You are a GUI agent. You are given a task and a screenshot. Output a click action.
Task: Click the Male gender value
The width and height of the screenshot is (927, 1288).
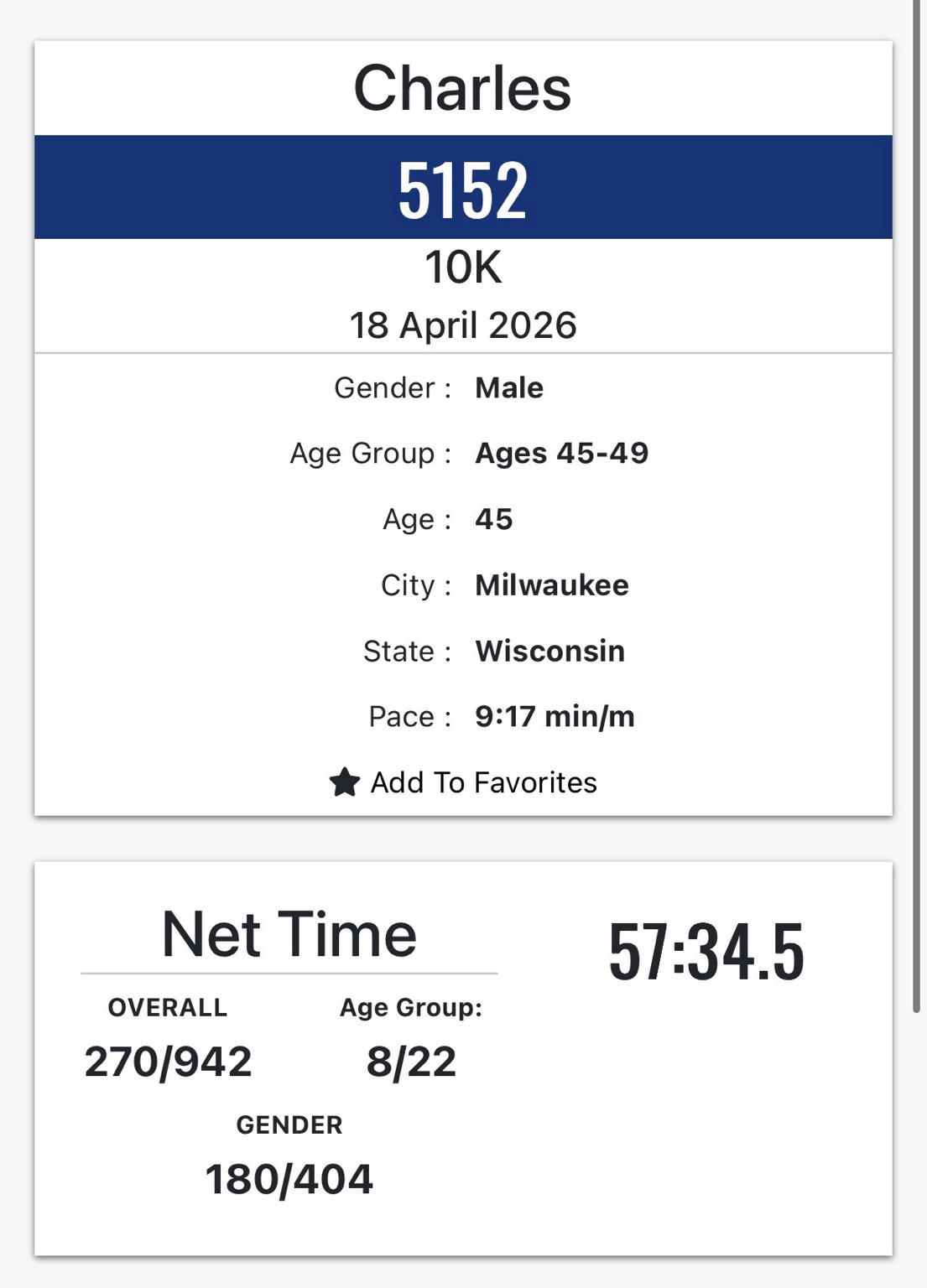[508, 388]
